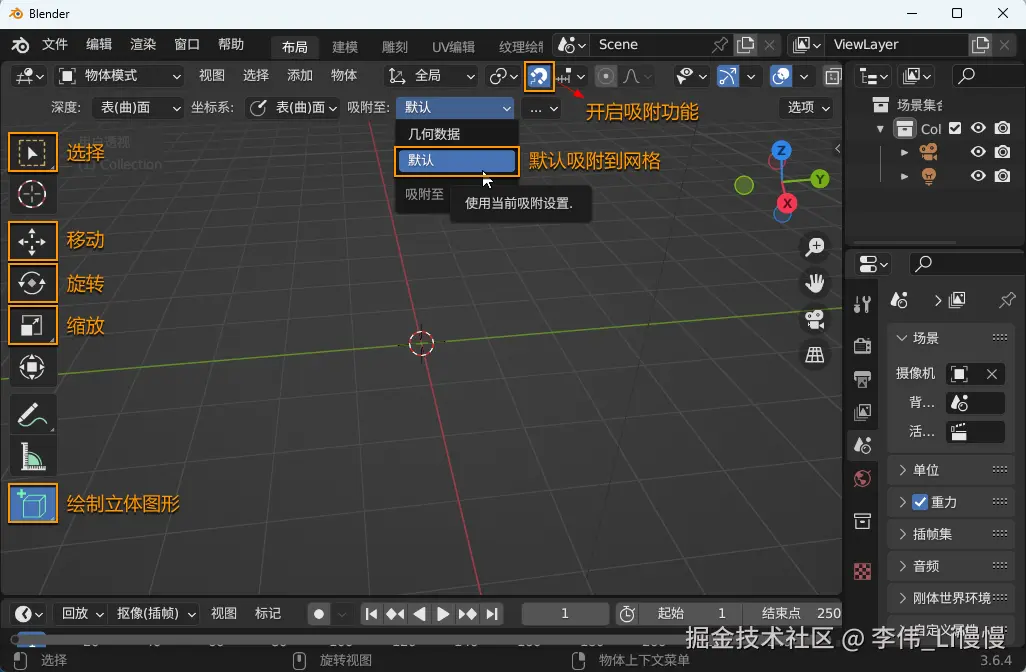Click the current frame field showing 1
1026x672 pixels.
click(x=565, y=614)
